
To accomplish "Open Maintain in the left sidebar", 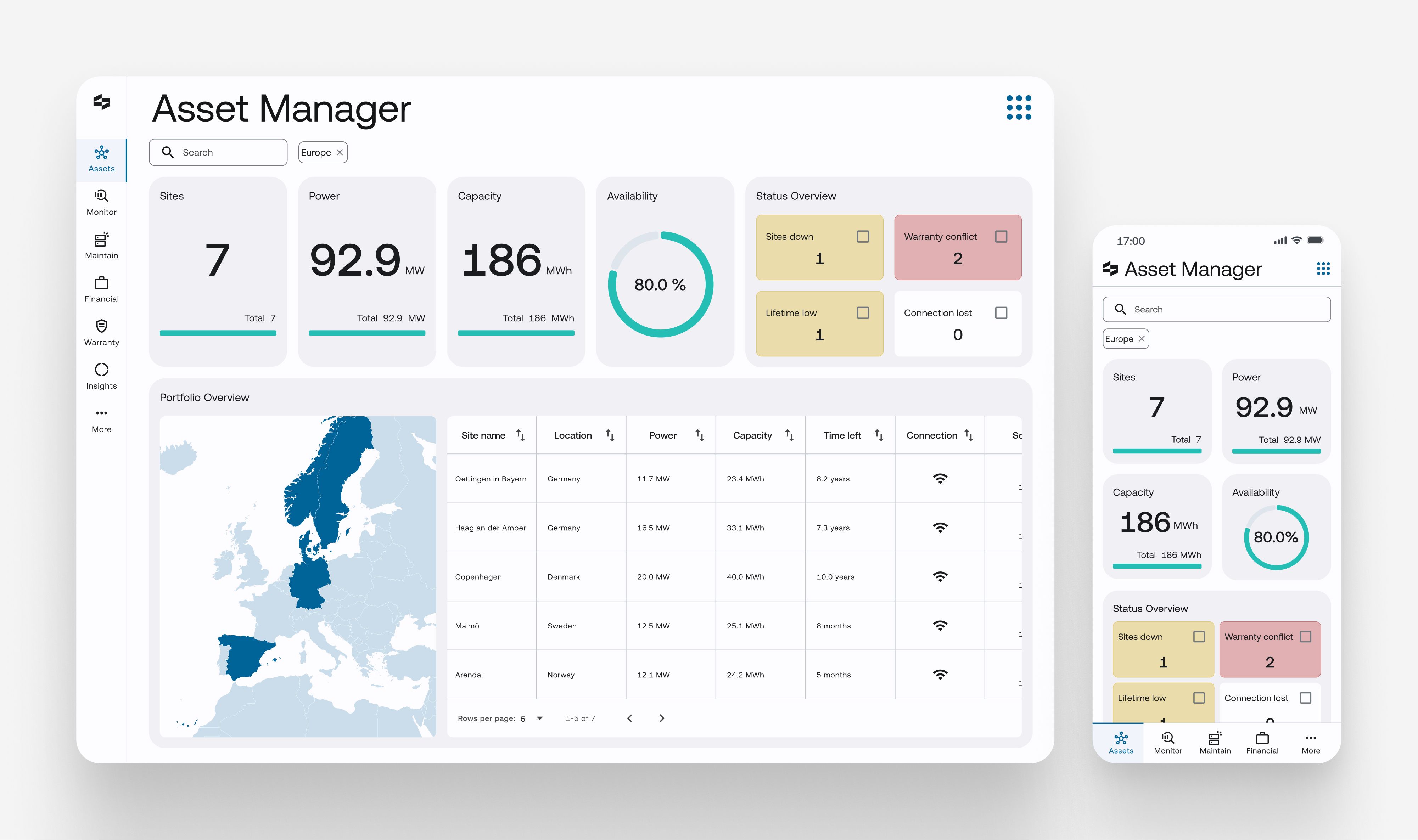I will pos(101,246).
